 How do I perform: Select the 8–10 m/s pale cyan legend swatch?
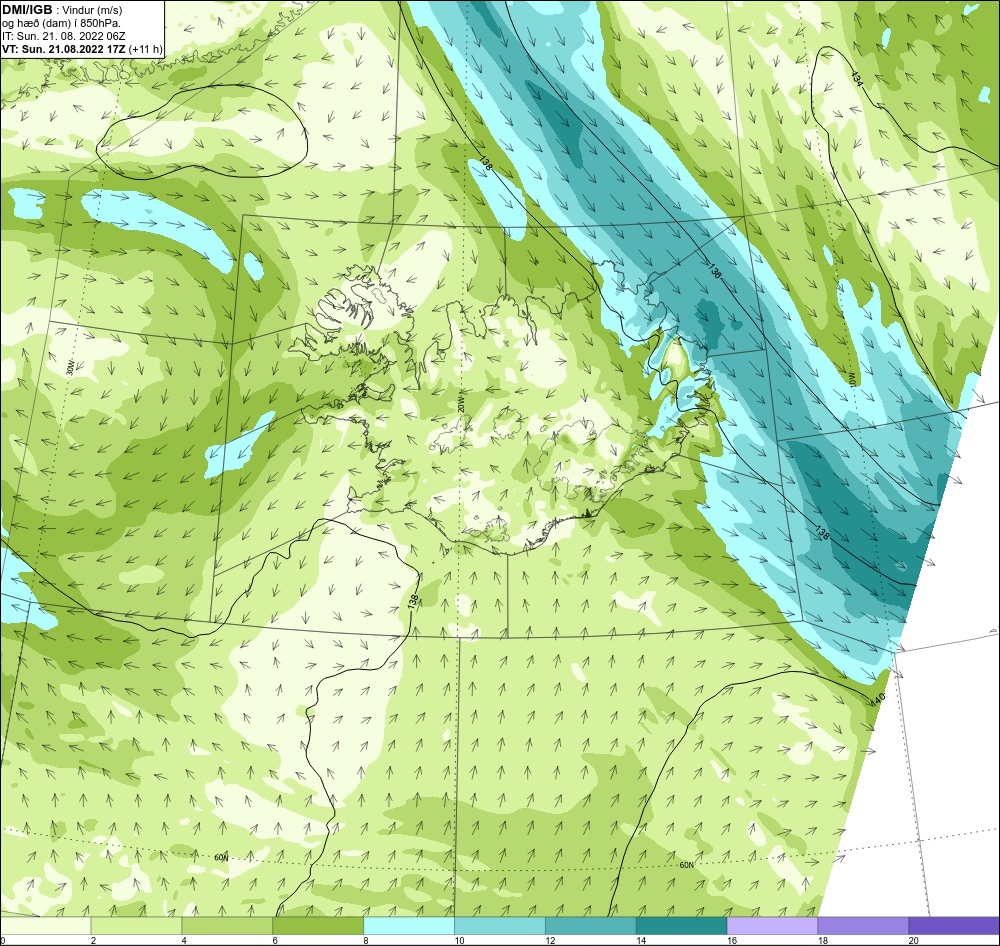click(409, 926)
